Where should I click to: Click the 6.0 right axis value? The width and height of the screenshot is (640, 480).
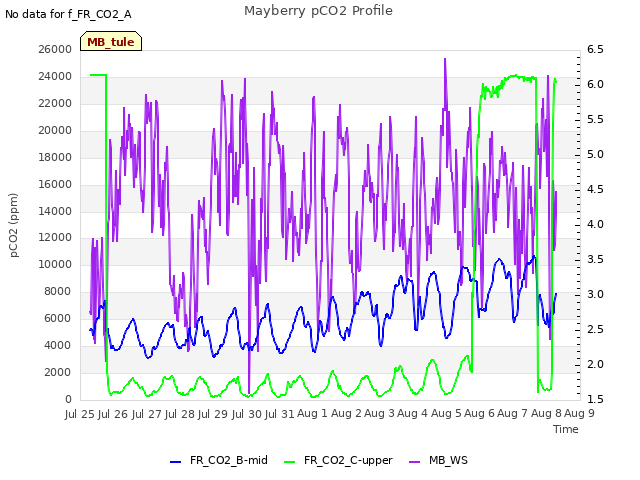pos(595,84)
